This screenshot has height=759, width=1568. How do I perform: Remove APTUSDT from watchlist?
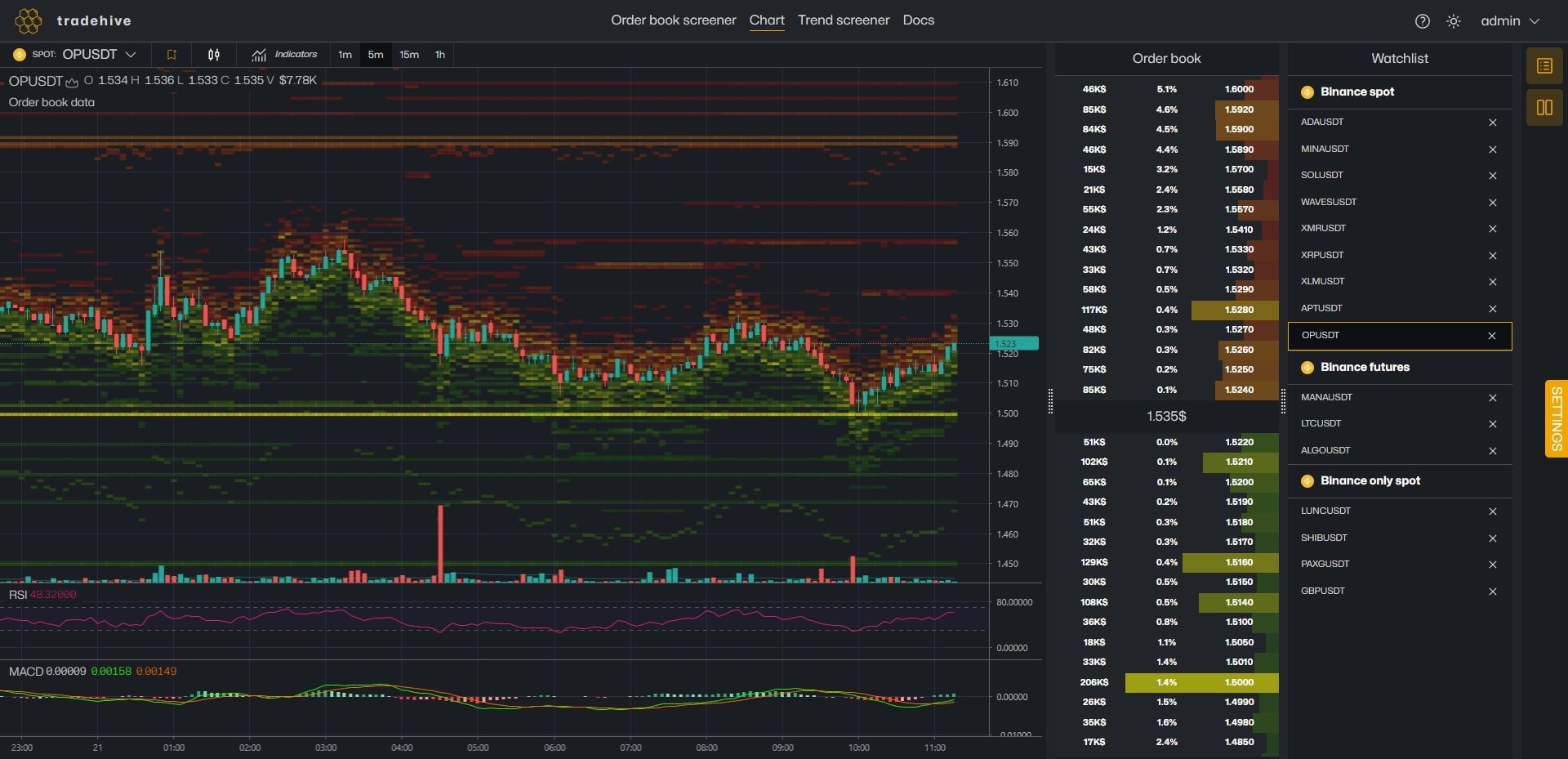(x=1493, y=309)
